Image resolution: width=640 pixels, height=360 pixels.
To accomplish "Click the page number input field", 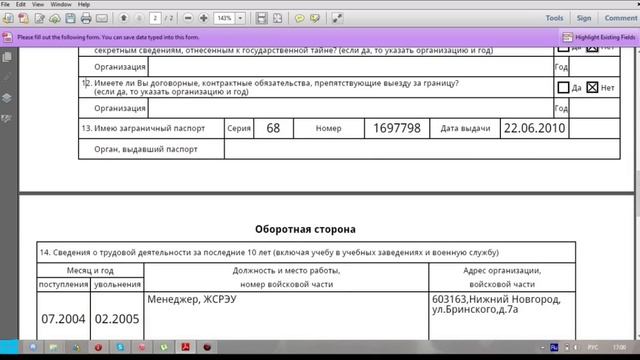I will [155, 18].
